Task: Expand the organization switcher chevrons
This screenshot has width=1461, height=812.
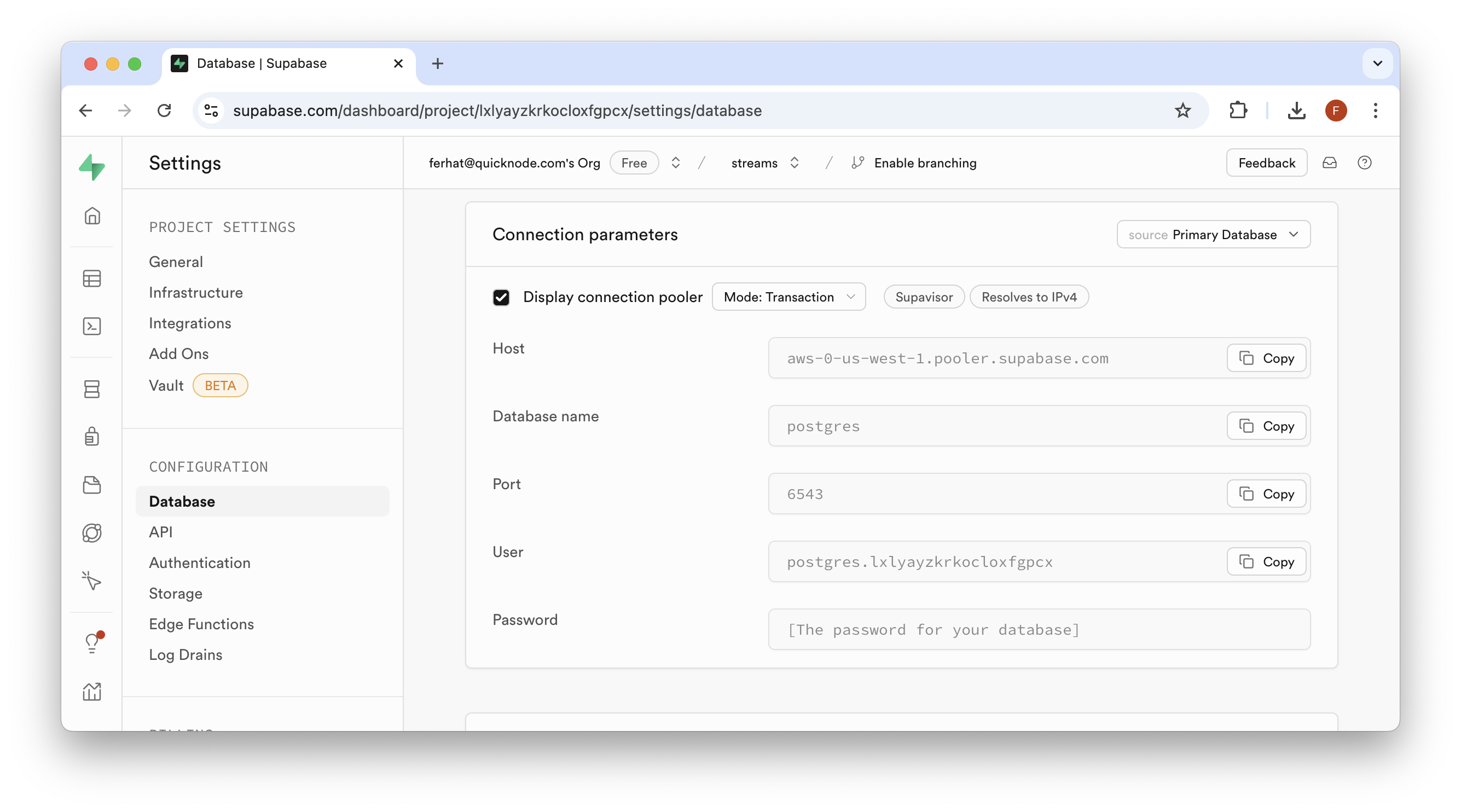Action: (675, 163)
